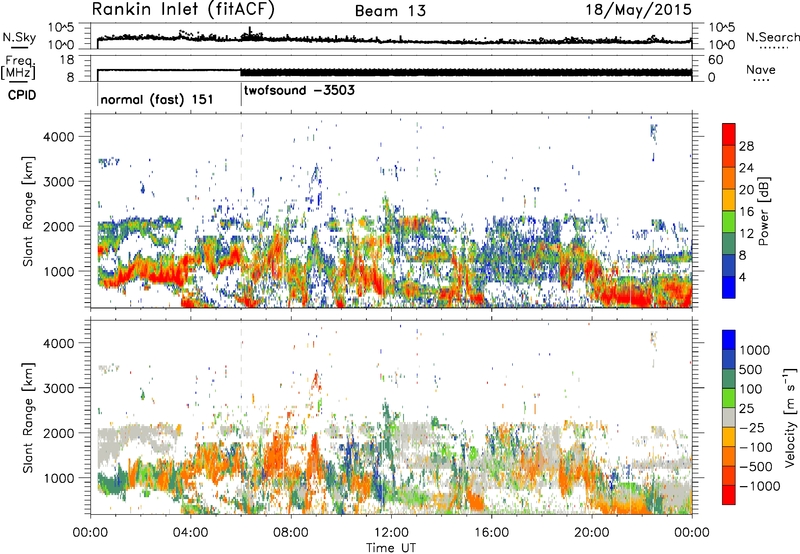800x554 pixels.
Task: Click the '1000' tick on Velocity colorbar
Action: pyautogui.click(x=755, y=350)
